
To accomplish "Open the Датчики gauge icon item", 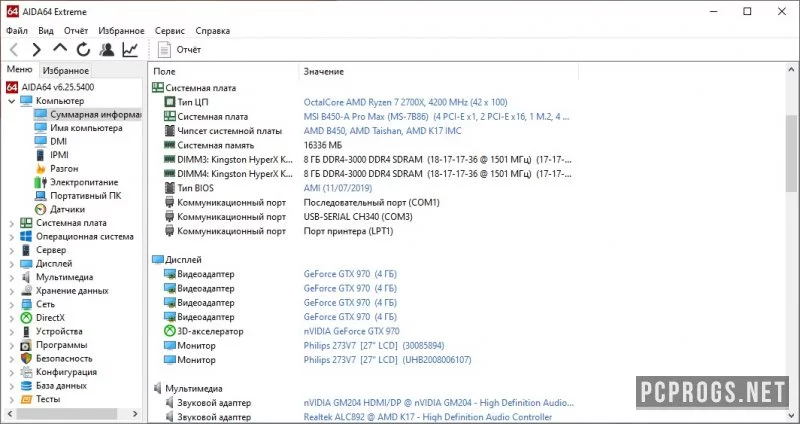I will (40, 209).
